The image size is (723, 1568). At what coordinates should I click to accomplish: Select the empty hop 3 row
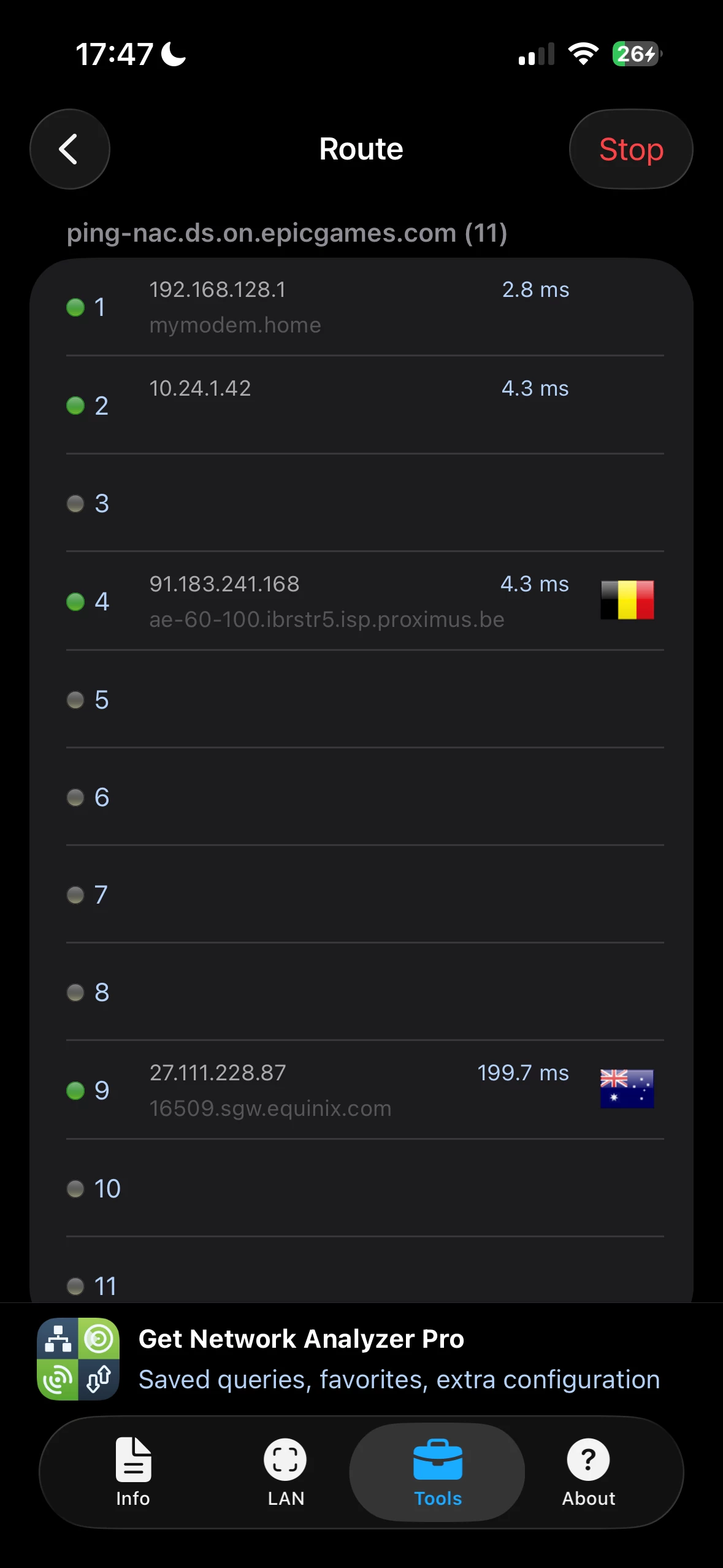tap(365, 503)
